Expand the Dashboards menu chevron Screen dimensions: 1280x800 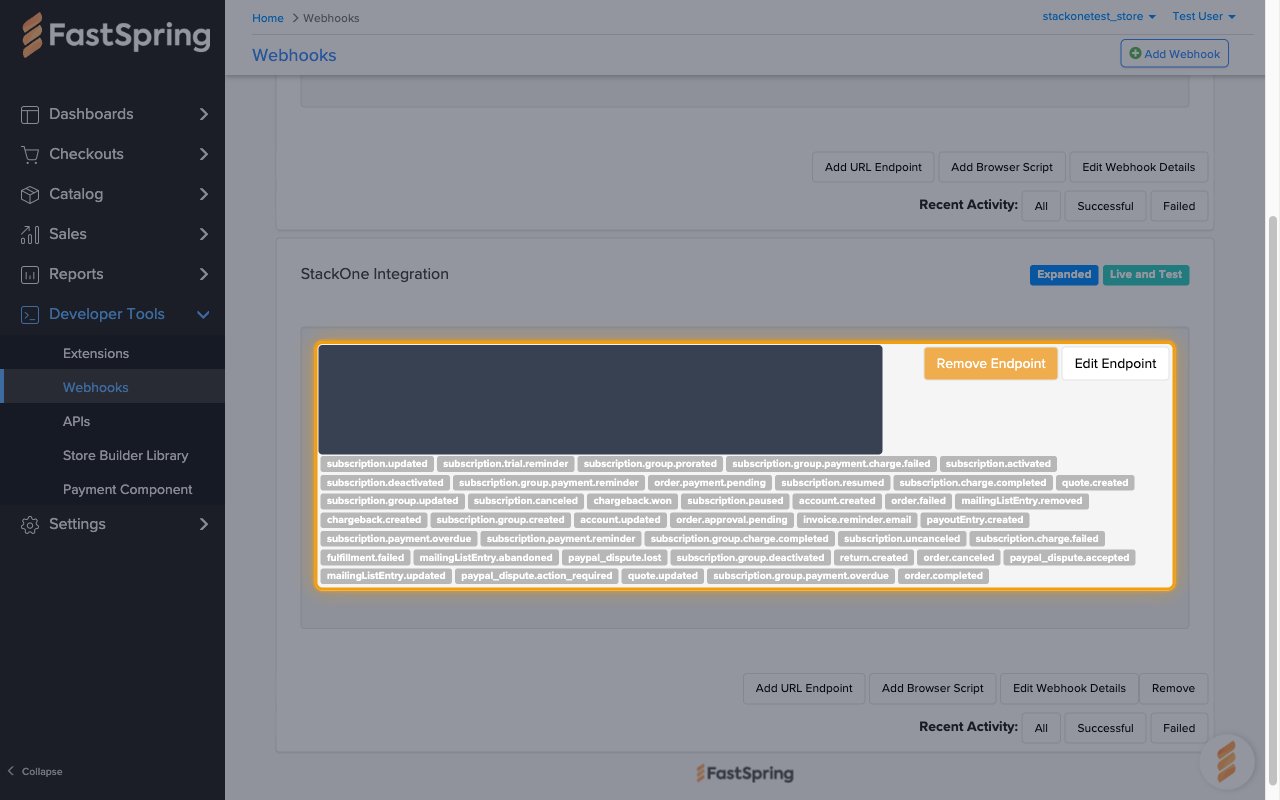coord(203,114)
